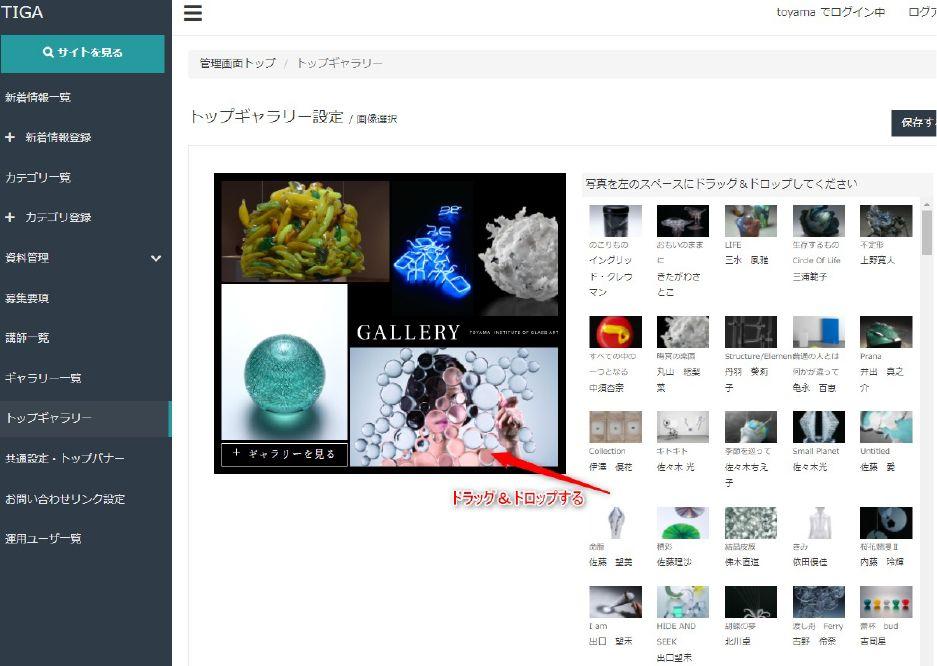Click the おもいのままに thumbnail
The width and height of the screenshot is (937, 666).
pos(682,221)
